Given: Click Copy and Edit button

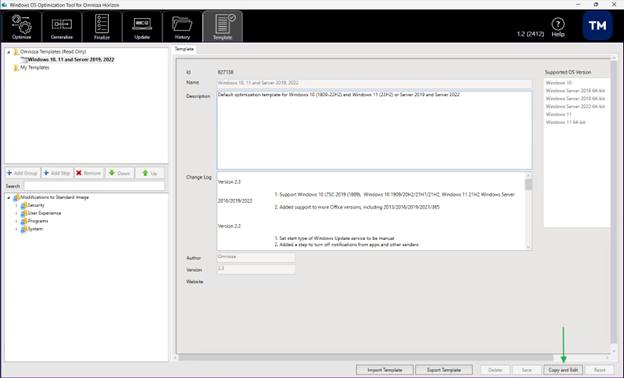Looking at the screenshot, I should pos(563,370).
